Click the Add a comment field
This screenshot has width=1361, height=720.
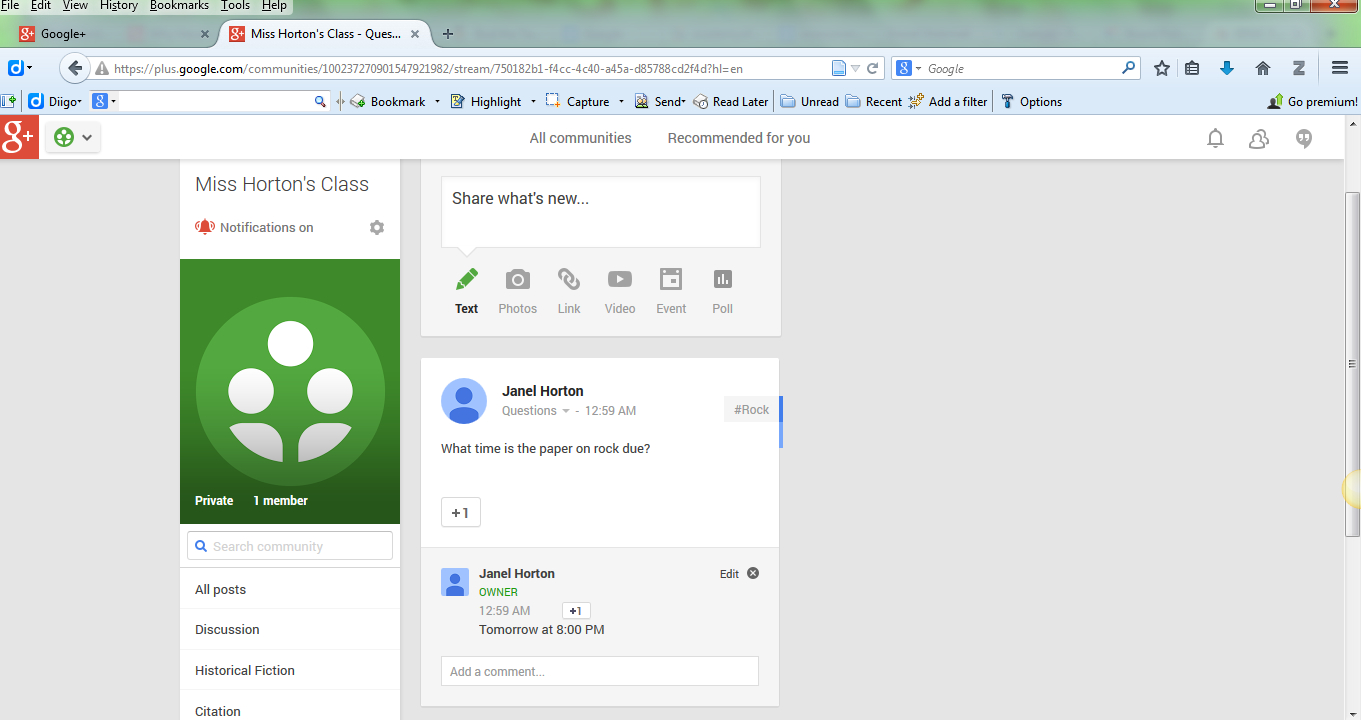pyautogui.click(x=599, y=671)
